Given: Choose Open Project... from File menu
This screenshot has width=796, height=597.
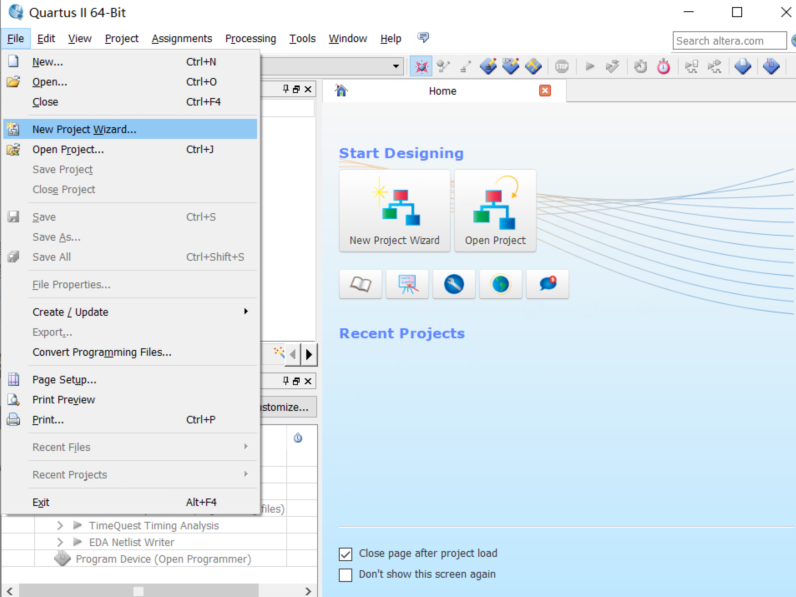Looking at the screenshot, I should [130, 149].
